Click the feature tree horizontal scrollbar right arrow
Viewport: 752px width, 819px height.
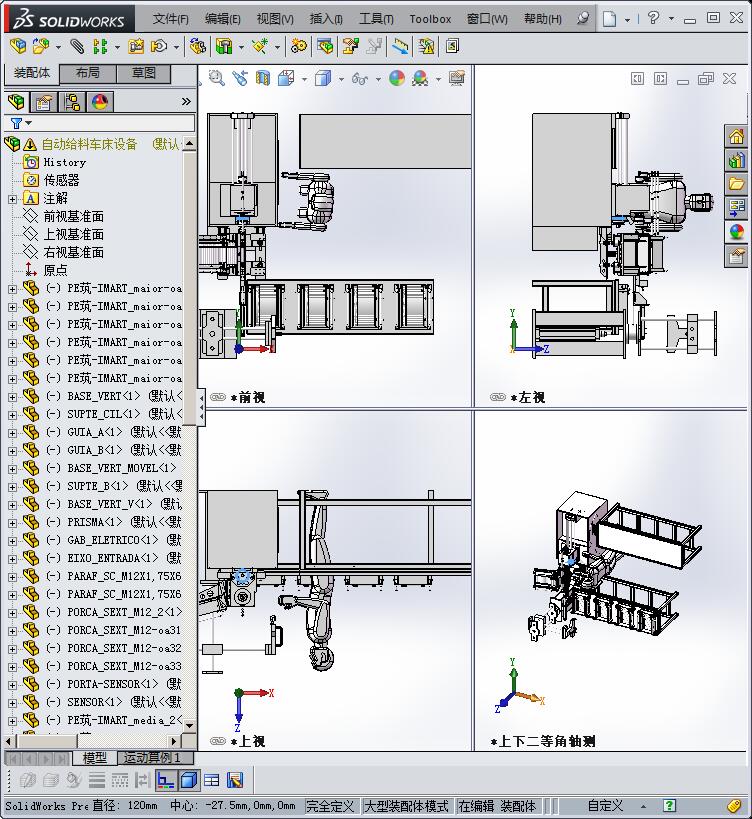tap(174, 740)
